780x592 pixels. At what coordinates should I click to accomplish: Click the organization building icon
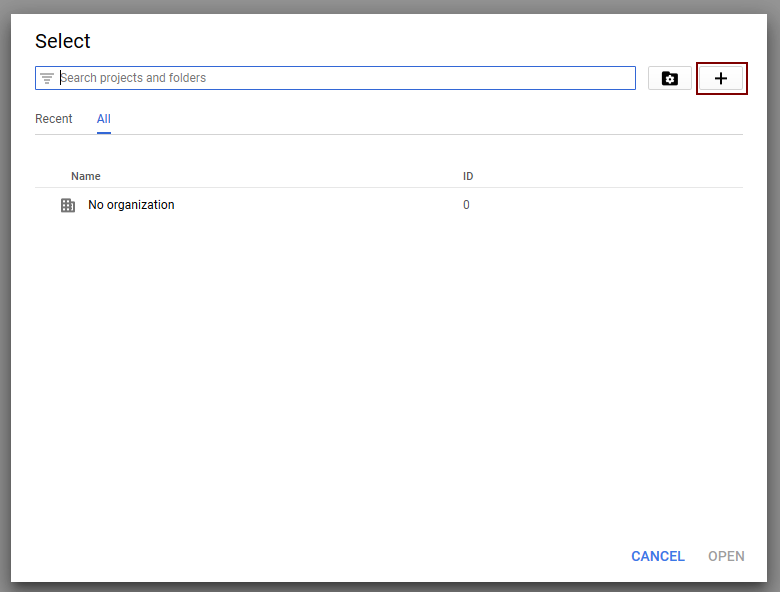tap(68, 205)
